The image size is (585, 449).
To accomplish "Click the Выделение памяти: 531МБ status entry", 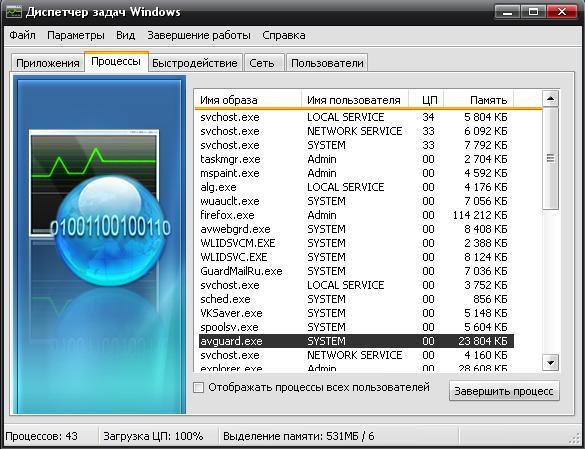I will pos(298,436).
